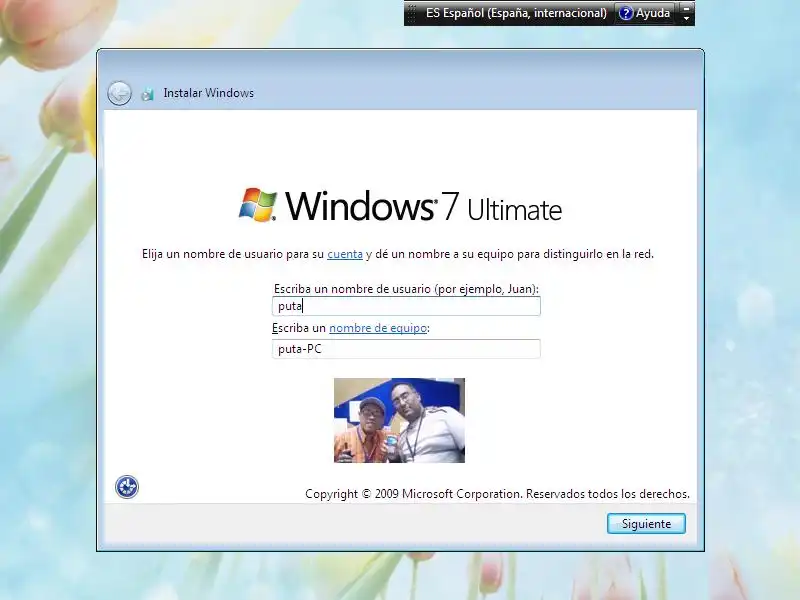Image resolution: width=800 pixels, height=600 pixels.
Task: Click the copyright 2009 Microsoft Corporation text
Action: pyautogui.click(x=497, y=494)
